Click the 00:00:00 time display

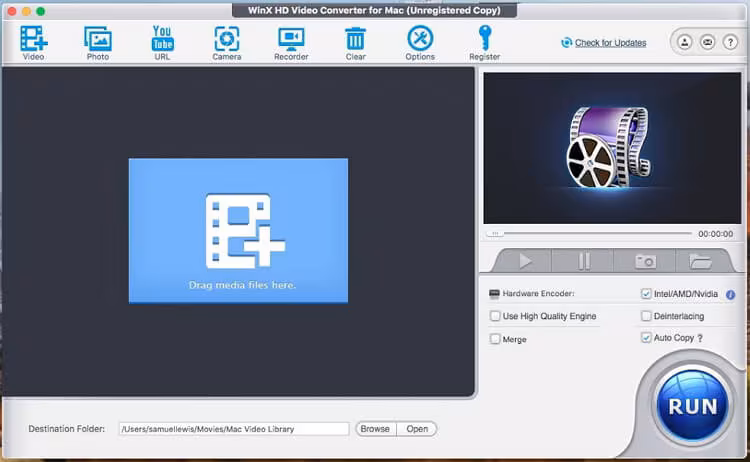[715, 234]
